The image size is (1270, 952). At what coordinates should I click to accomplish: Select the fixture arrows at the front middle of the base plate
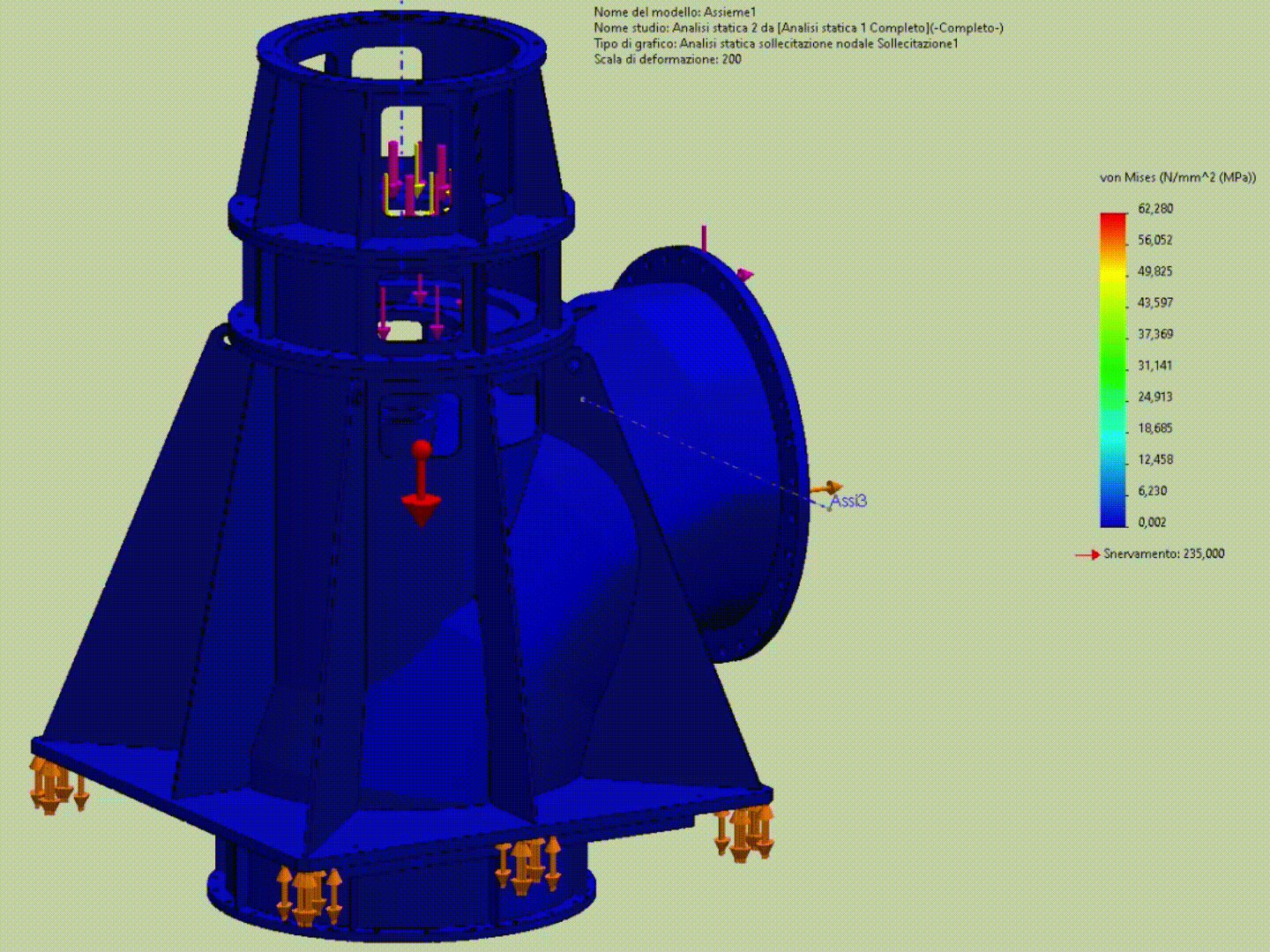click(527, 866)
